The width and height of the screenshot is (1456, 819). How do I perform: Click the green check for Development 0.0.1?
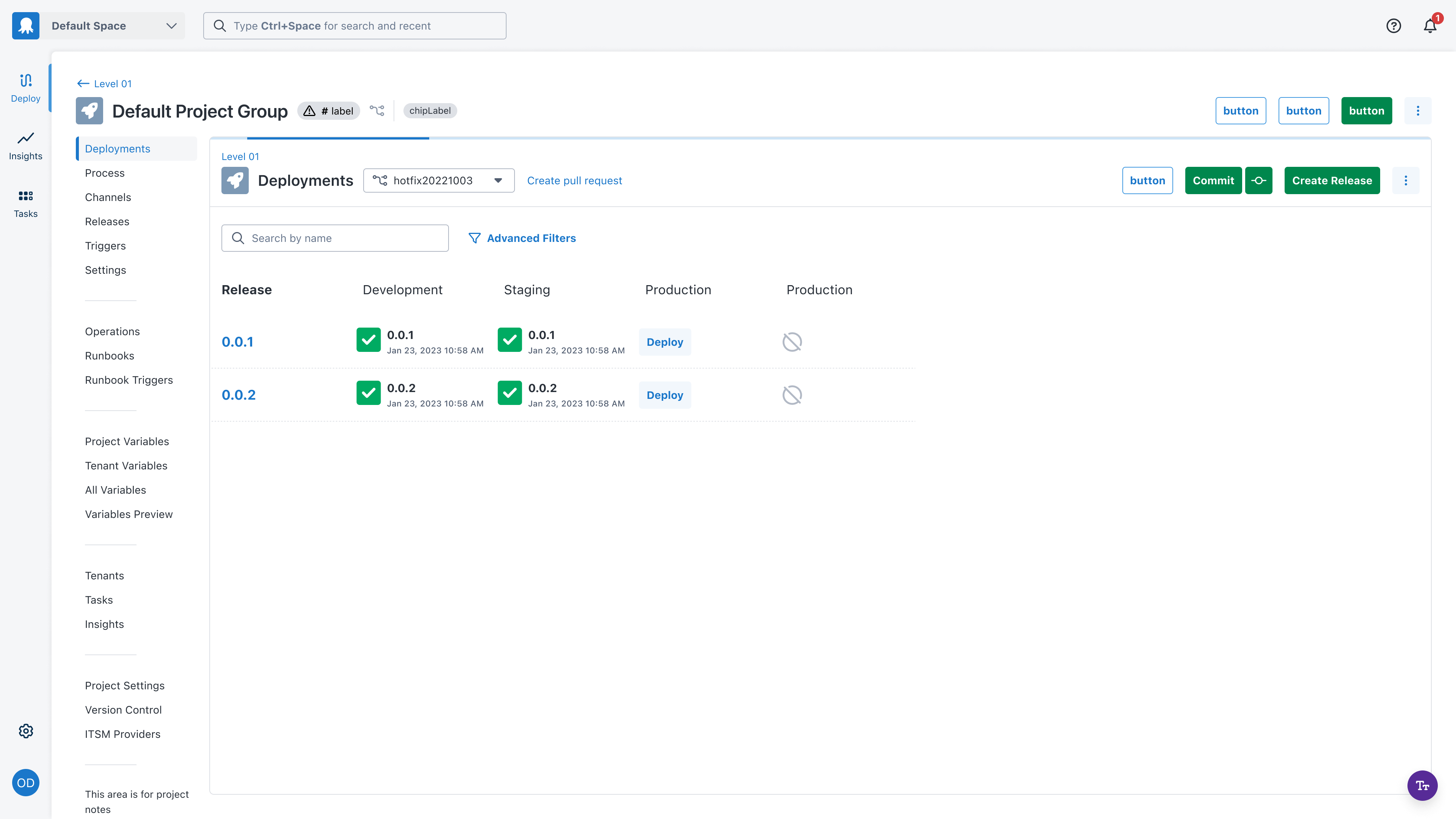tap(369, 340)
